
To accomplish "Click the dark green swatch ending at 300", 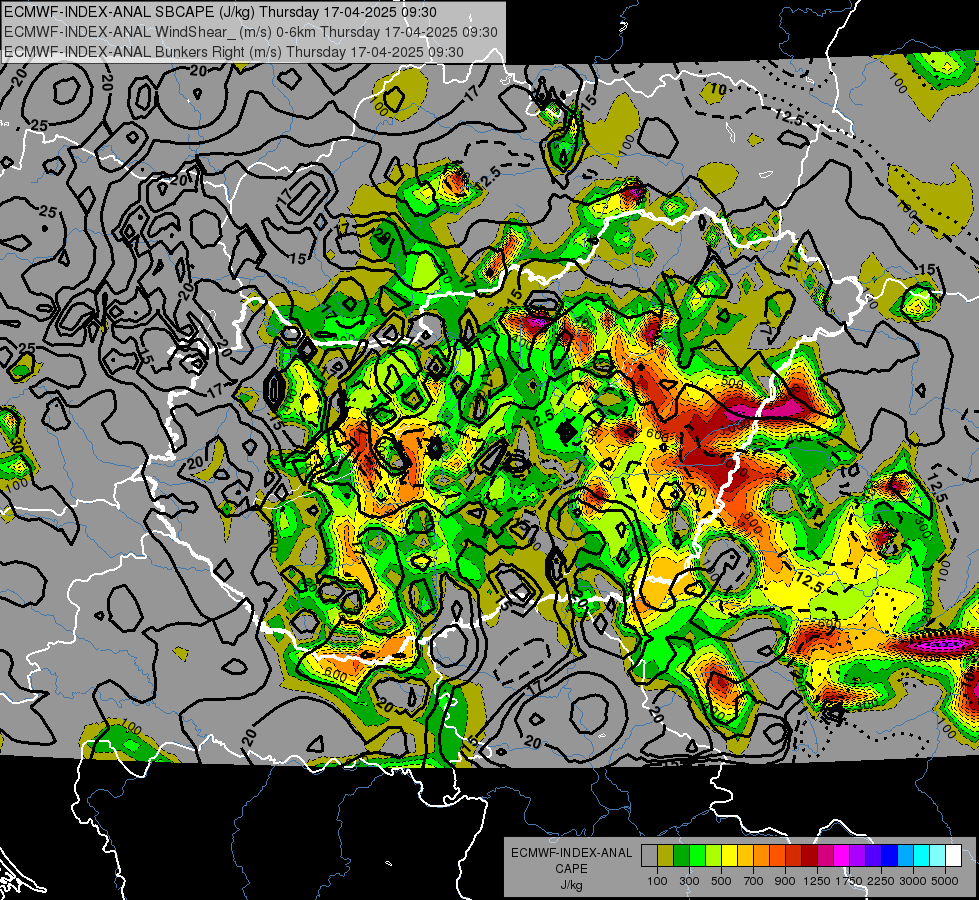I will [x=681, y=855].
